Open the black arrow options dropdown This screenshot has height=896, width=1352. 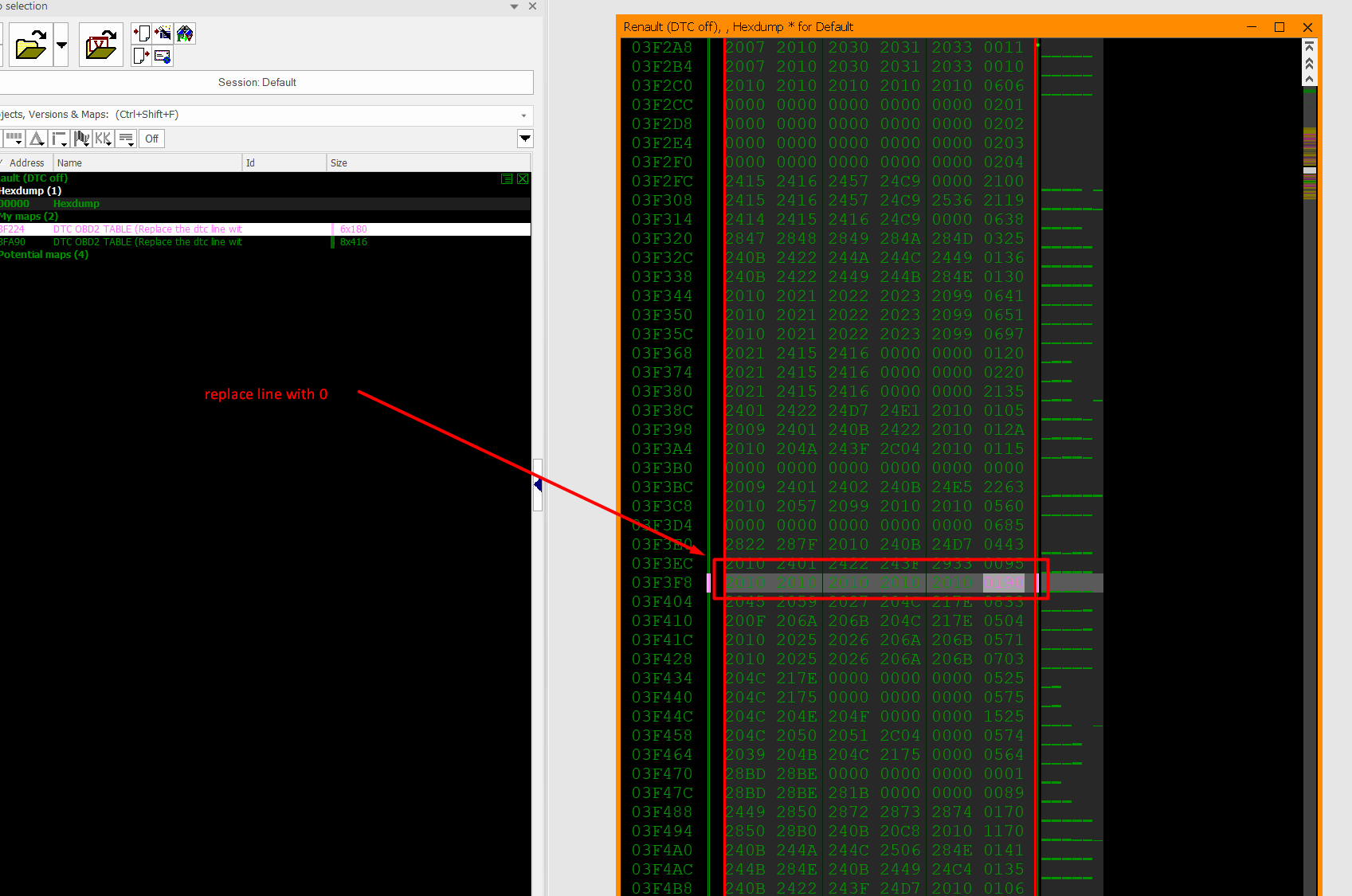[x=525, y=139]
